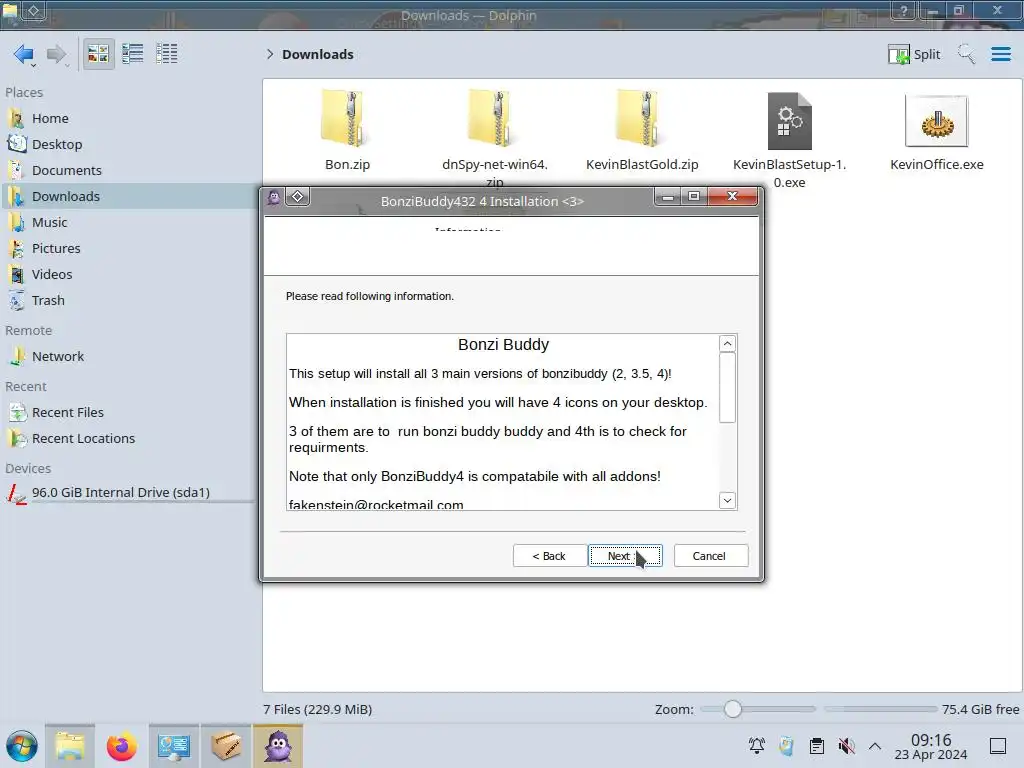This screenshot has width=1024, height=768.
Task: Click the muted volume tray icon
Action: [846, 746]
